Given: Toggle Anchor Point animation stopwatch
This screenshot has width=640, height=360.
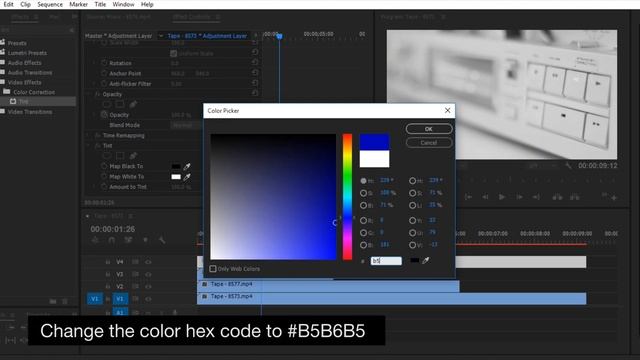Looking at the screenshot, I should tap(104, 73).
